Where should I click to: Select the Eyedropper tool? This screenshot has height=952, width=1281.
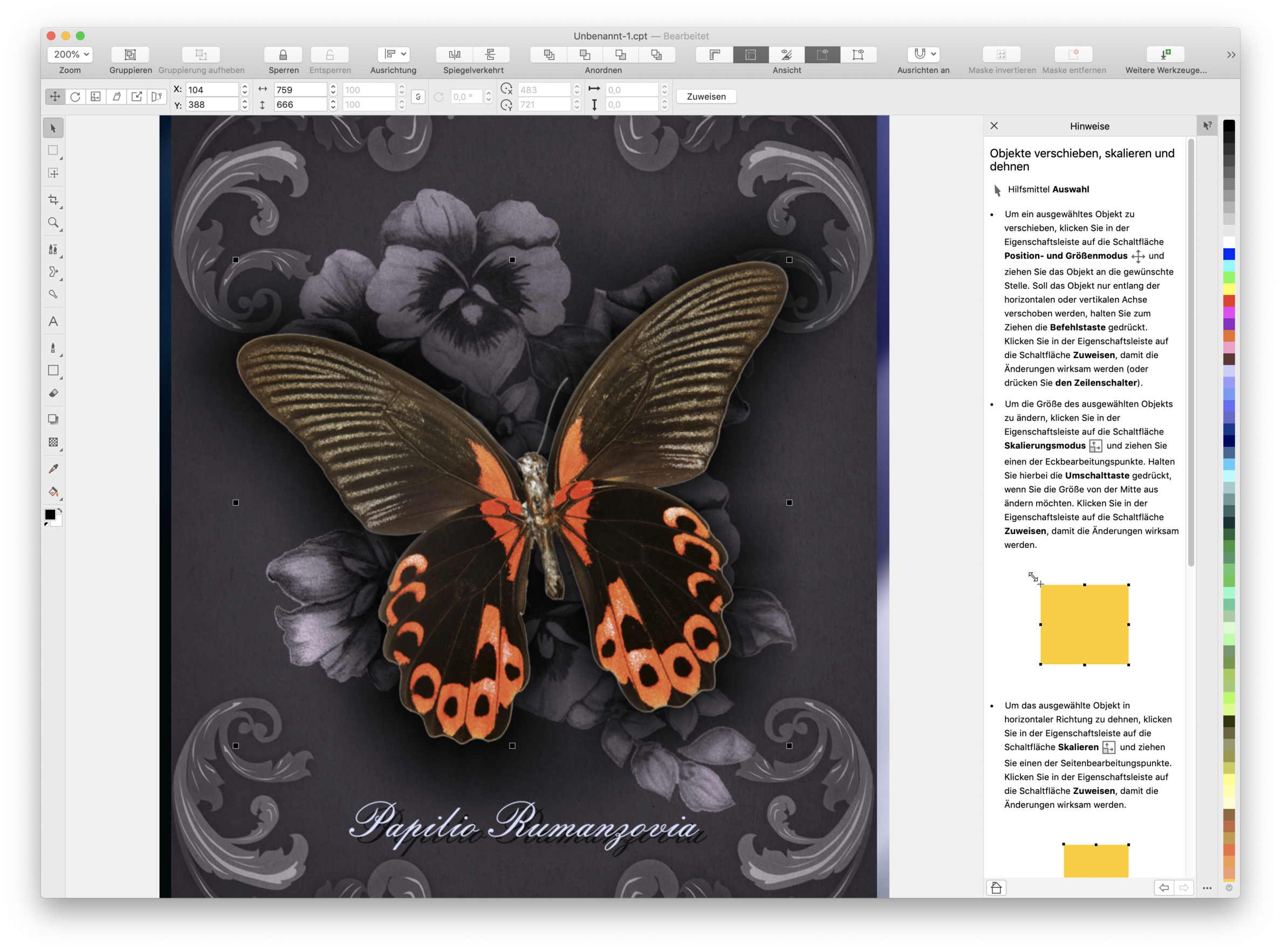pos(53,469)
